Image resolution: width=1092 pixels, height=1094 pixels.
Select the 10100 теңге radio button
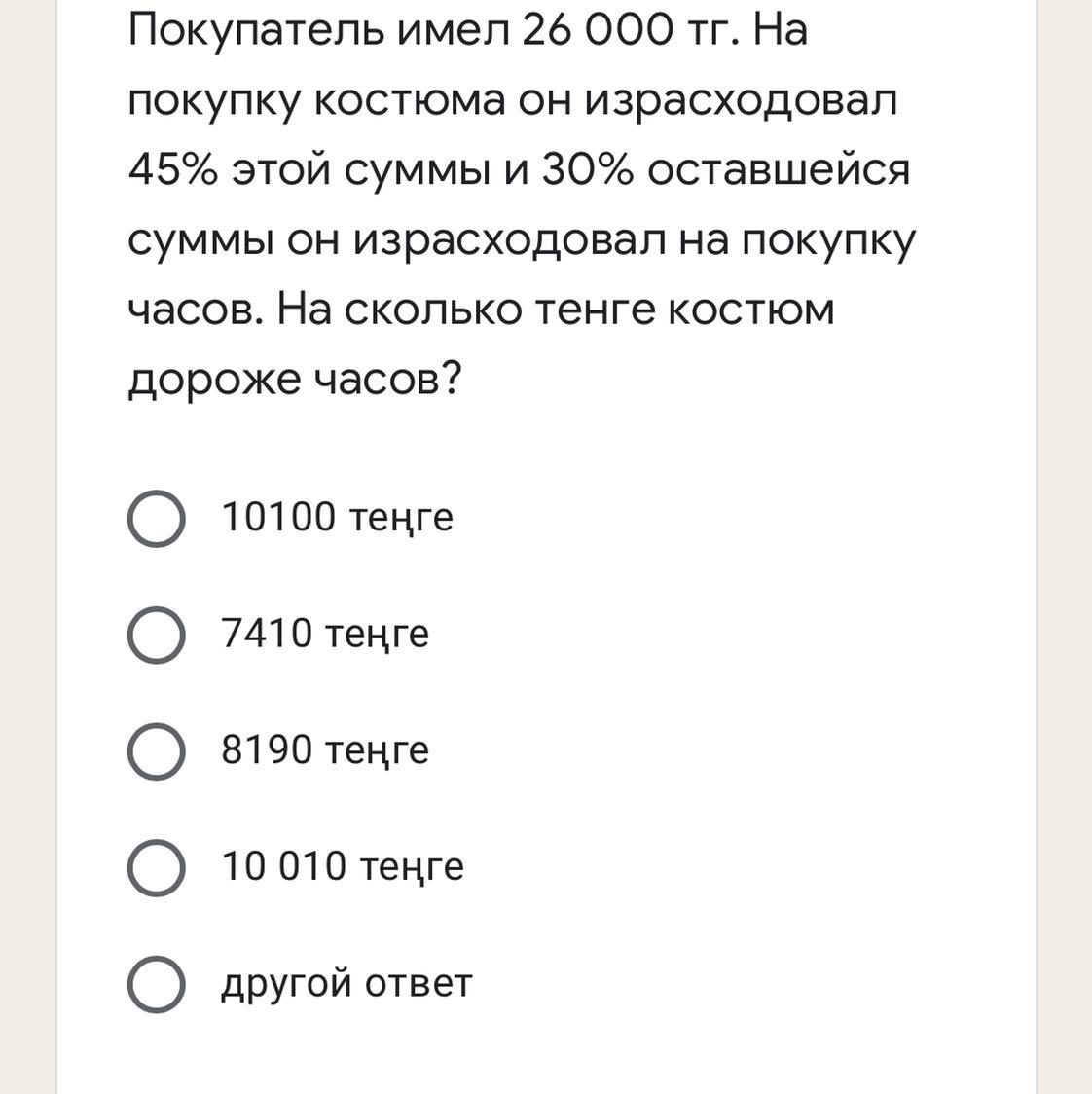157,519
